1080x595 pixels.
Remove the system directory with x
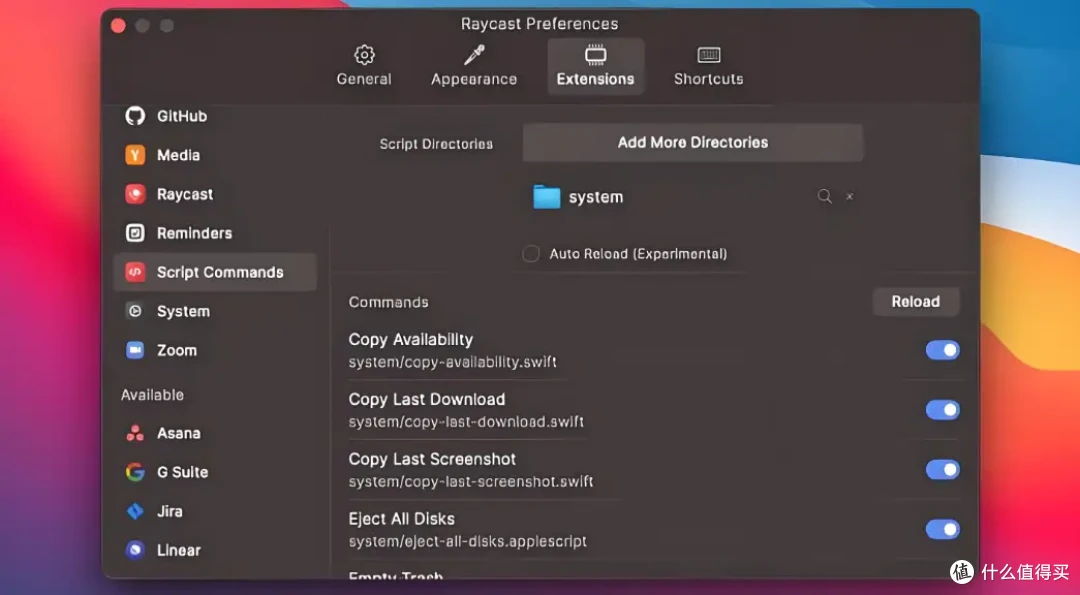(x=850, y=196)
